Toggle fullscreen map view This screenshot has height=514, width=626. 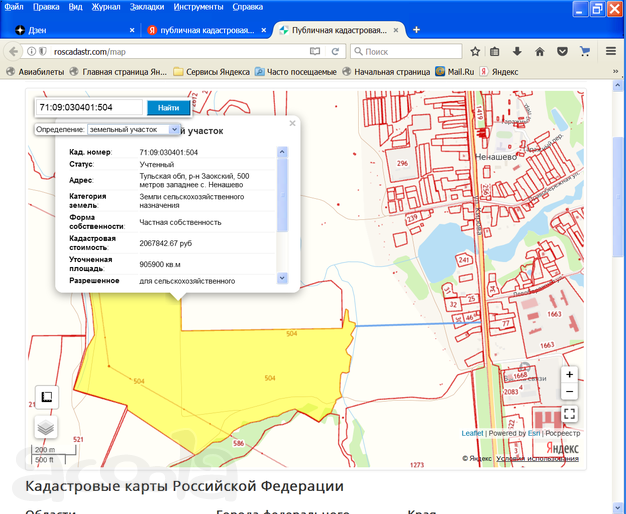569,414
